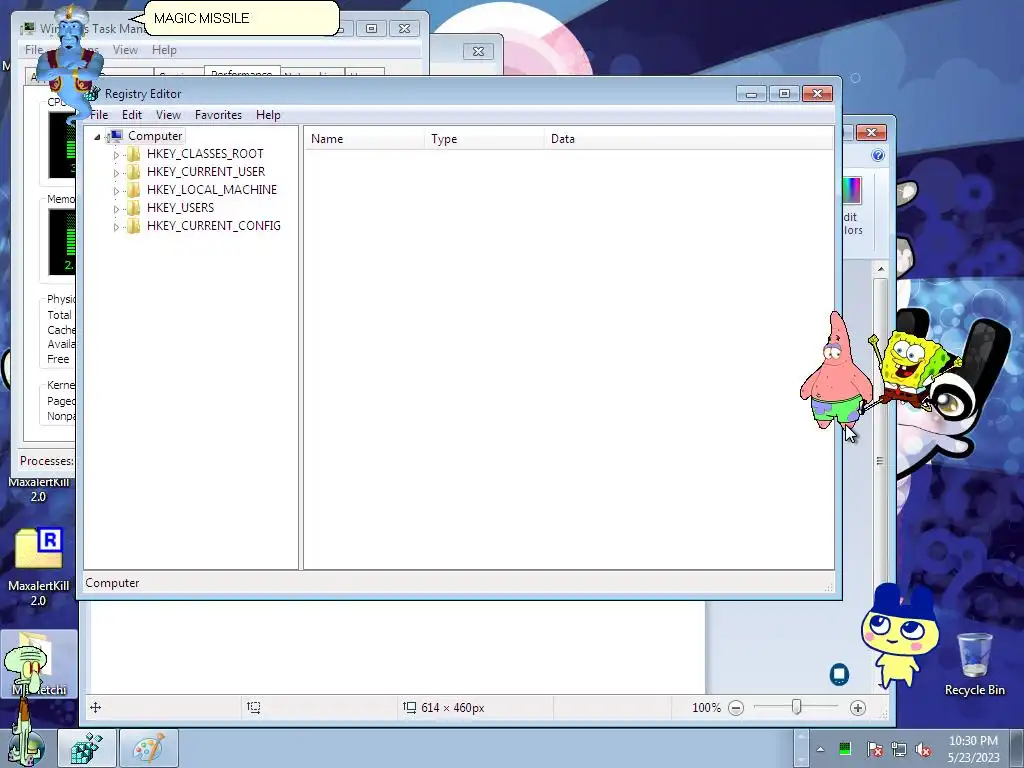Click the HKEY_CURRENT_USER folder icon
This screenshot has height=768, width=1024.
(133, 172)
